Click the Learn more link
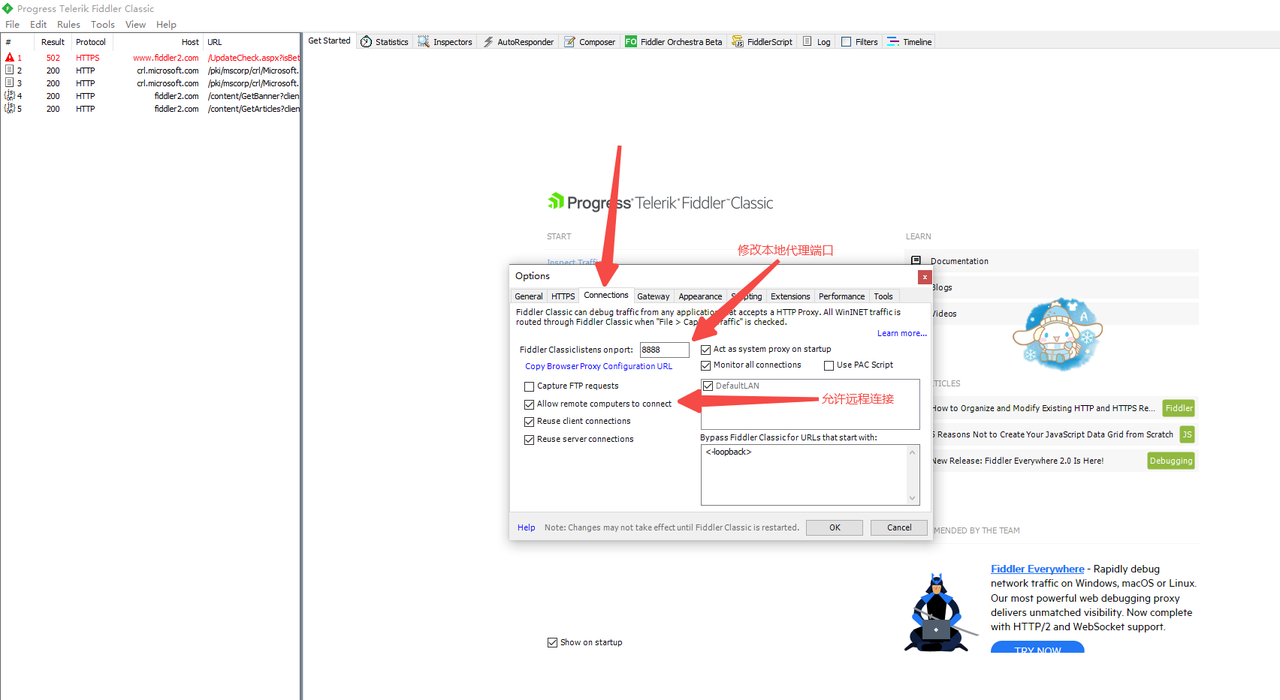The height and width of the screenshot is (700, 1280). click(x=902, y=333)
